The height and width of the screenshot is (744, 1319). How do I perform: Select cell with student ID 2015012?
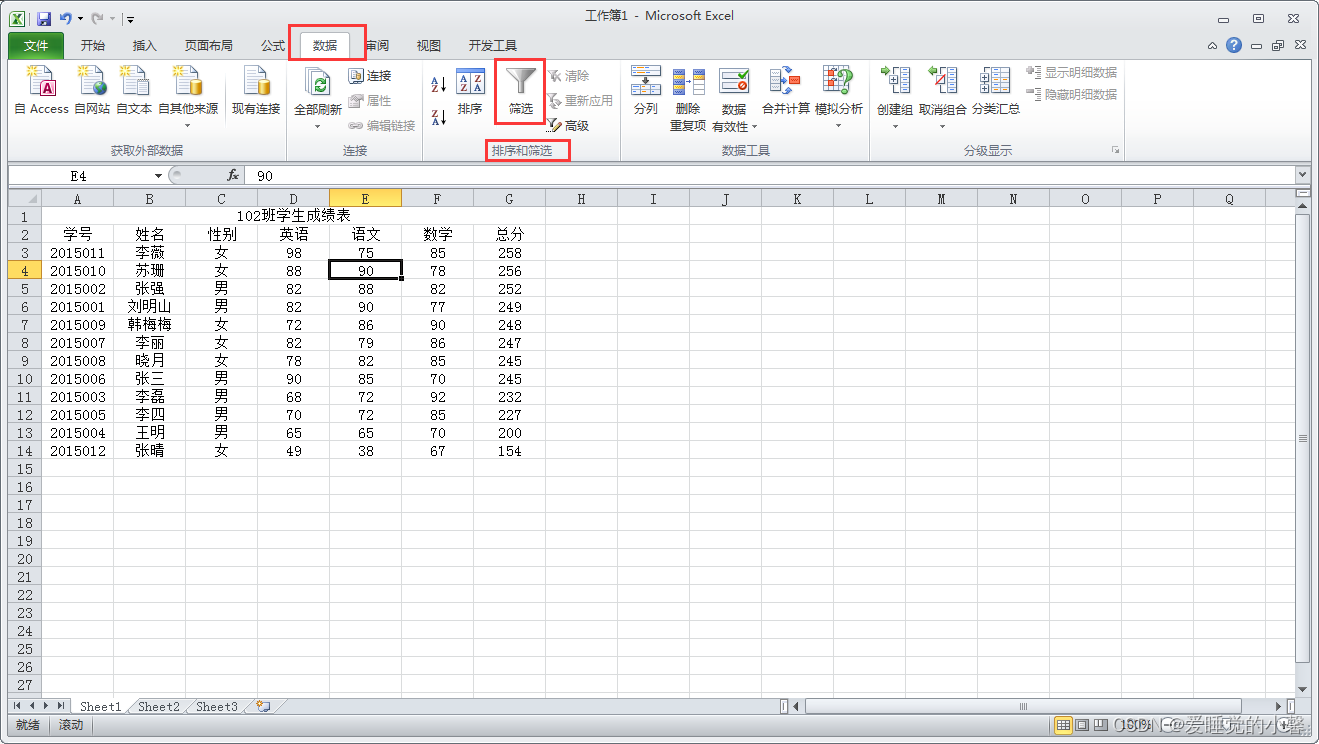[78, 451]
